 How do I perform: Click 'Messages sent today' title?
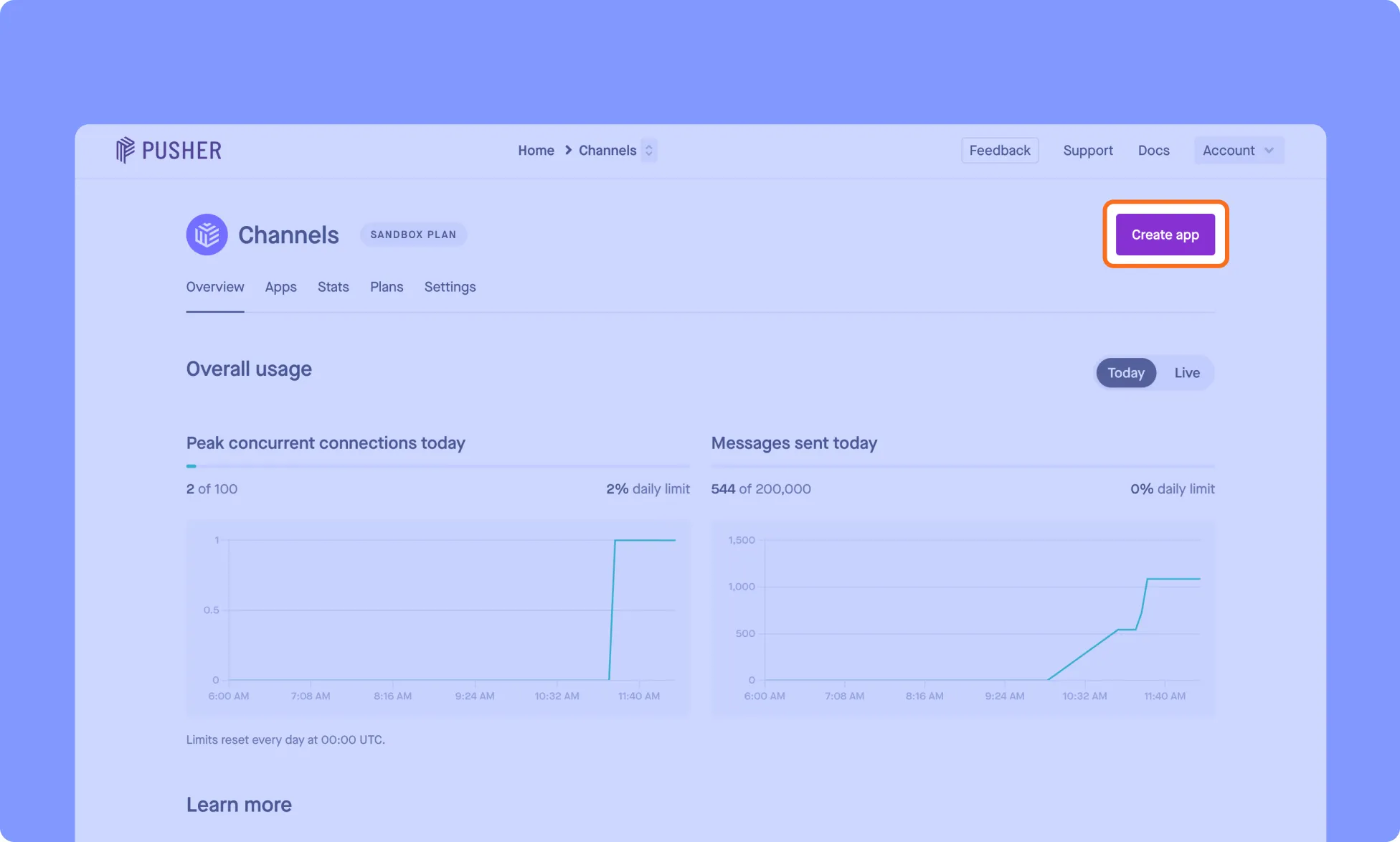(794, 443)
